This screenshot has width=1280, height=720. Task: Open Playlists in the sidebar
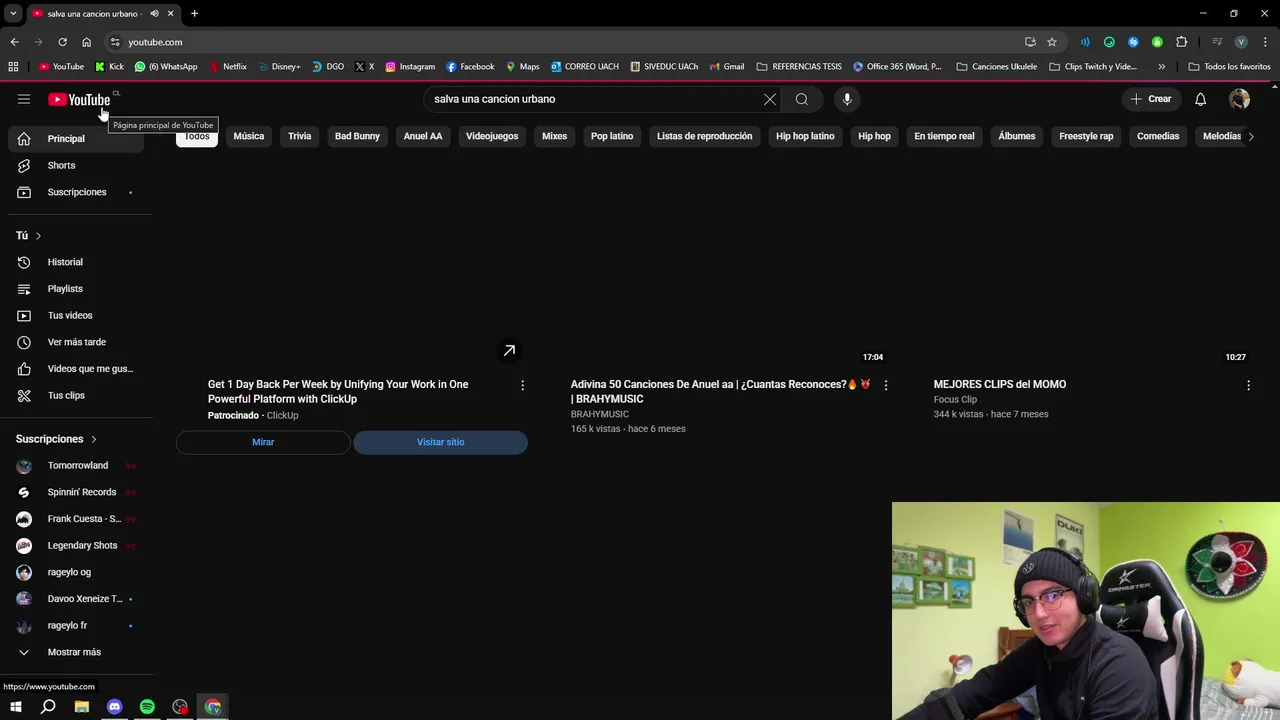coord(76,289)
